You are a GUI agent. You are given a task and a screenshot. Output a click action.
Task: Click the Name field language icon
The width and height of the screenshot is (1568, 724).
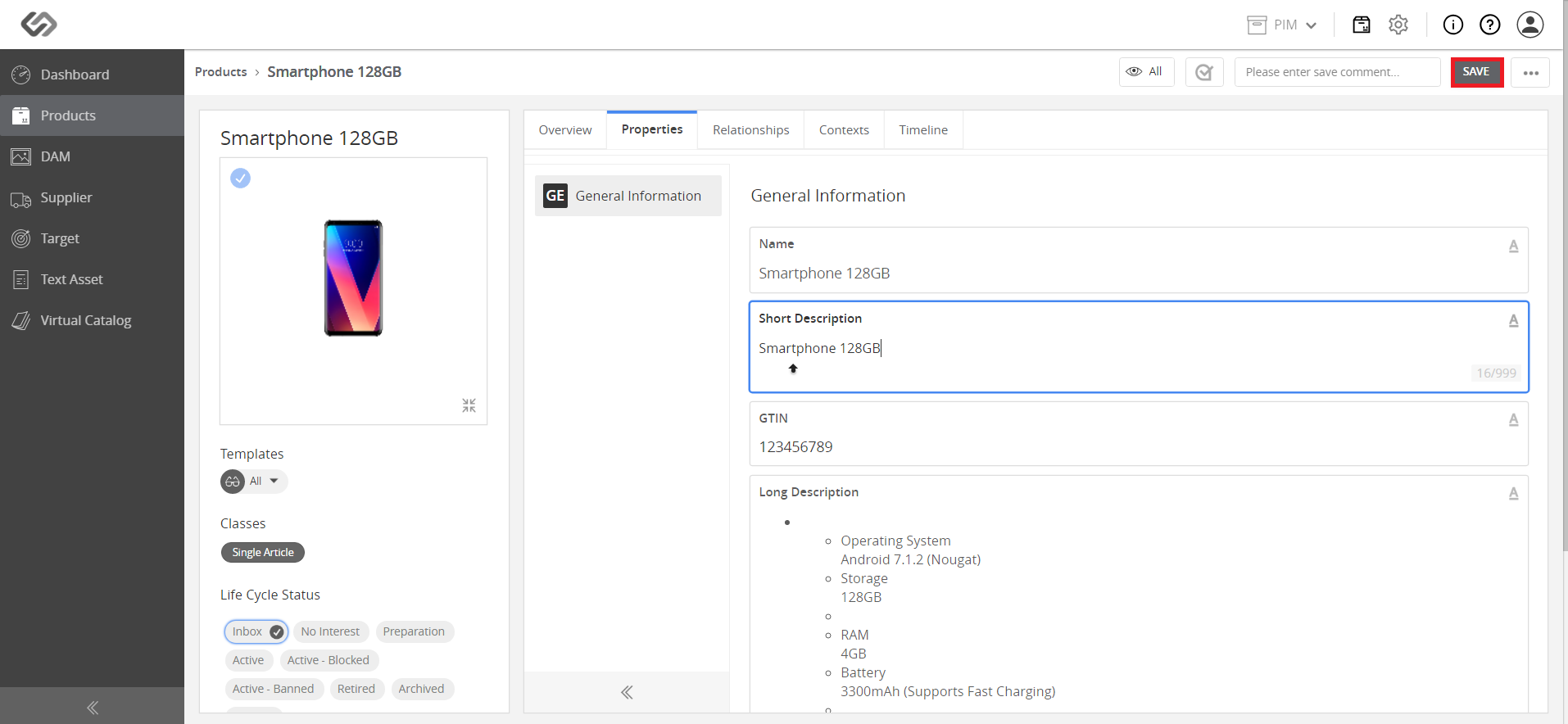[1513, 246]
